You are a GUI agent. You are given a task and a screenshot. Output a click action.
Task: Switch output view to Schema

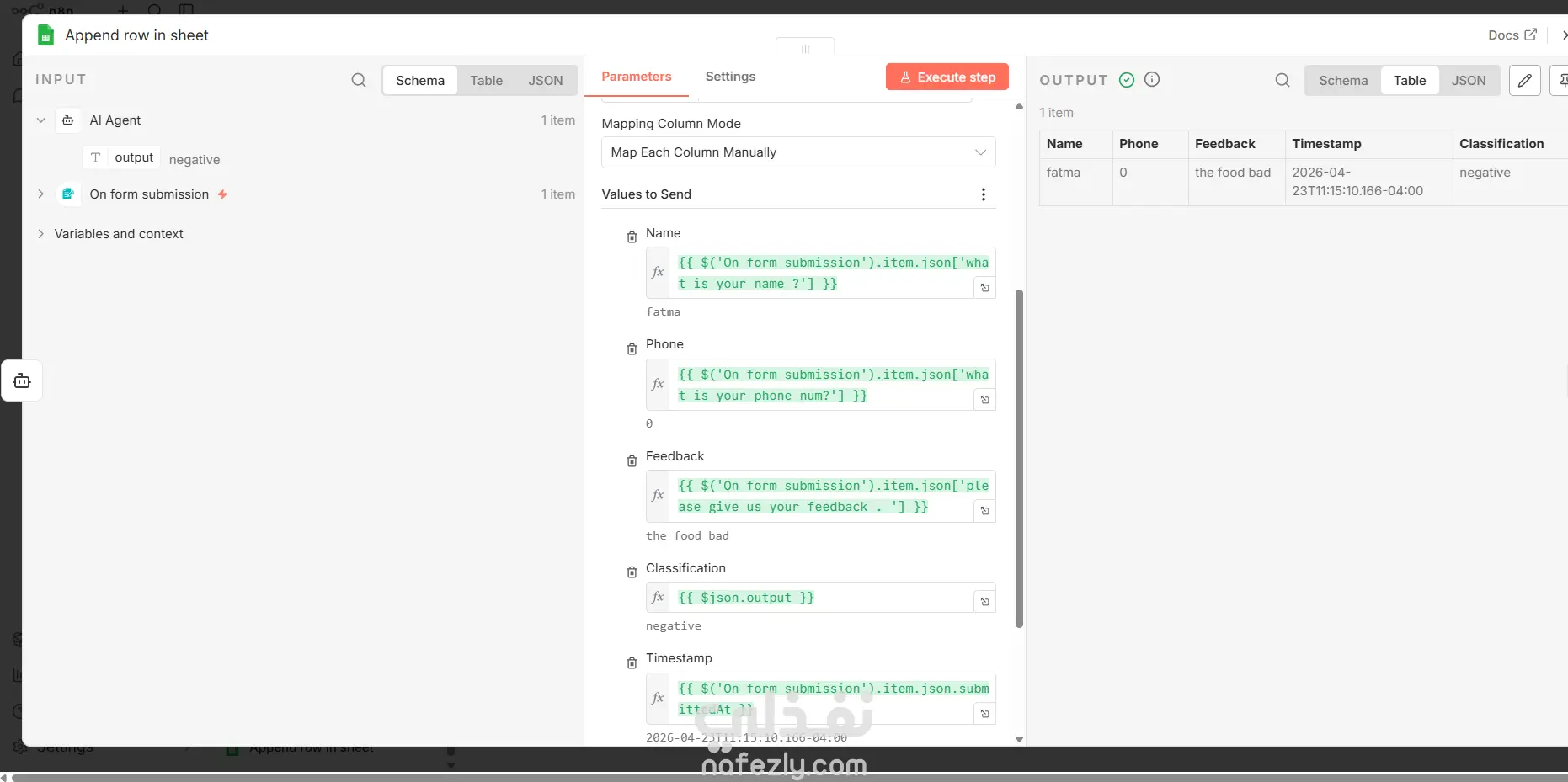point(1343,81)
